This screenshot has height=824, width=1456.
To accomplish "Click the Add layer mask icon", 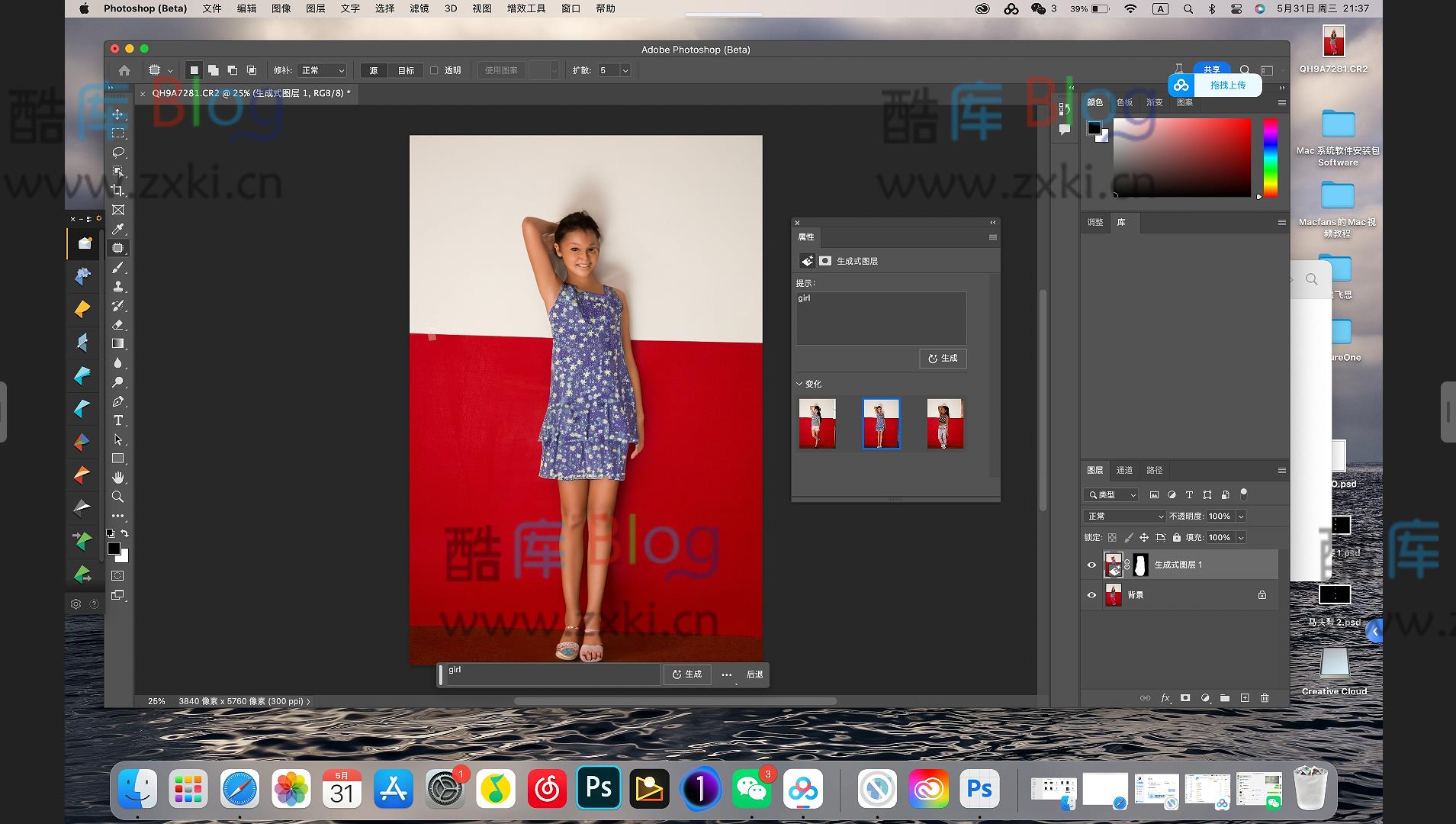I will point(1185,698).
